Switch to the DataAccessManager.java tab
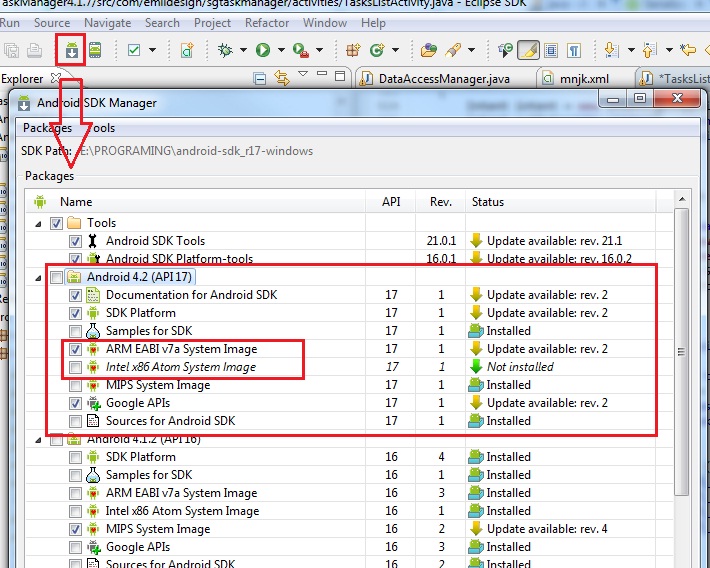The width and height of the screenshot is (710, 568). click(x=444, y=79)
